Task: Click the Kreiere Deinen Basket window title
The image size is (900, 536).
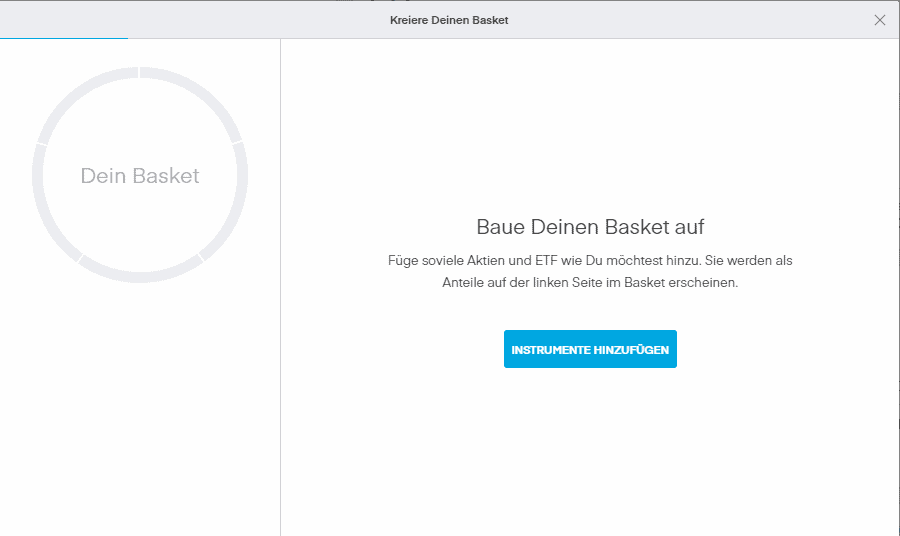Action: click(x=449, y=20)
